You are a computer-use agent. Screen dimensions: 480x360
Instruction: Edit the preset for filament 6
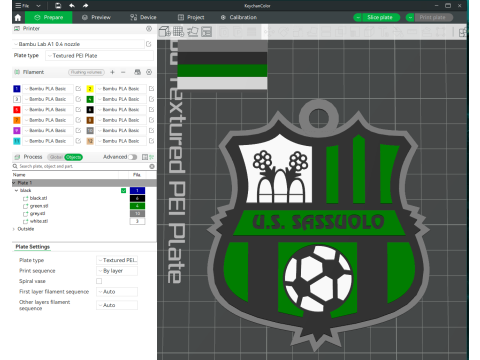coord(151,109)
